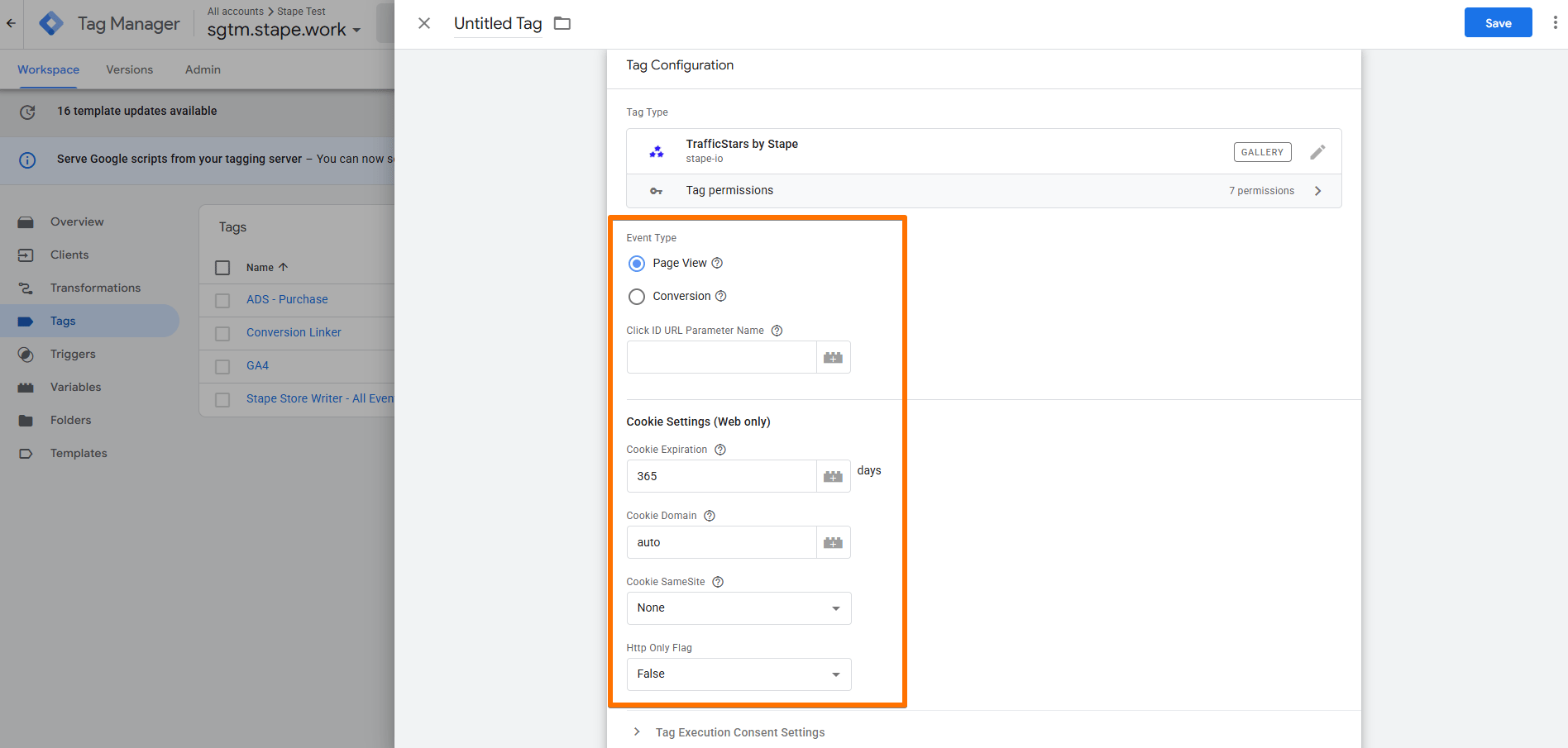Select the Page View radio button
The height and width of the screenshot is (748, 1568).
[637, 264]
